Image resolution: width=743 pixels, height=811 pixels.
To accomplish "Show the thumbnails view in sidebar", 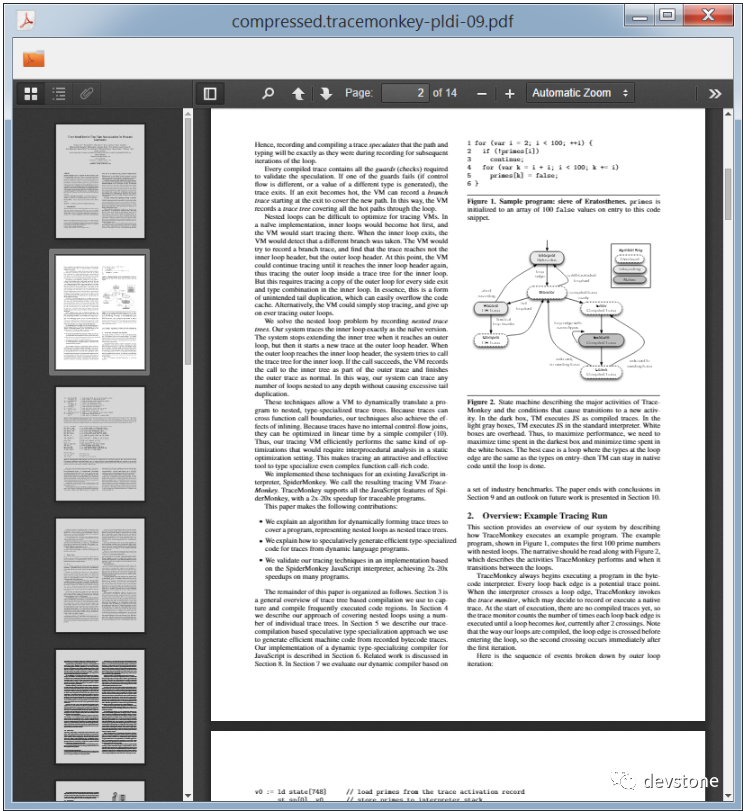I will tap(31, 94).
